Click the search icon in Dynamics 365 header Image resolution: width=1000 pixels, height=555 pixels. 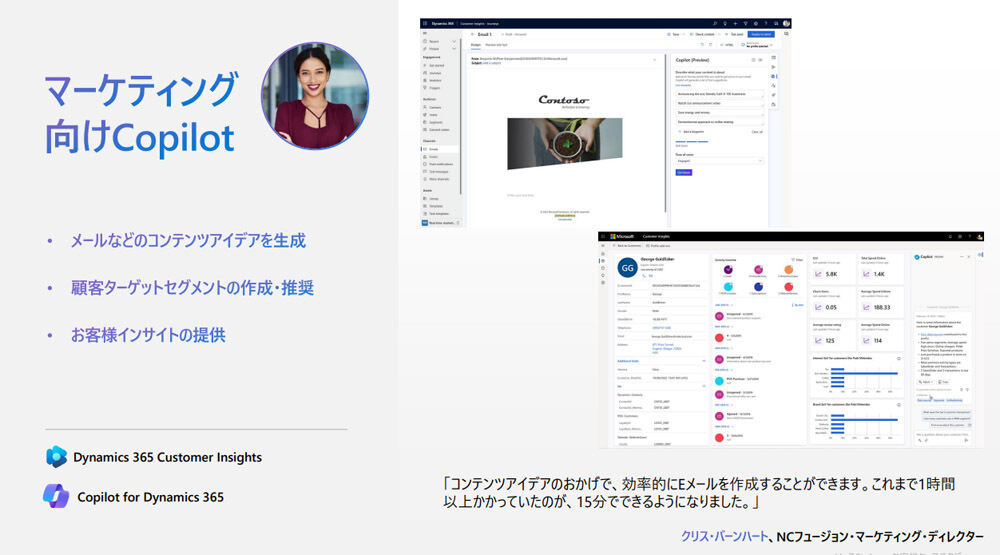[x=714, y=24]
